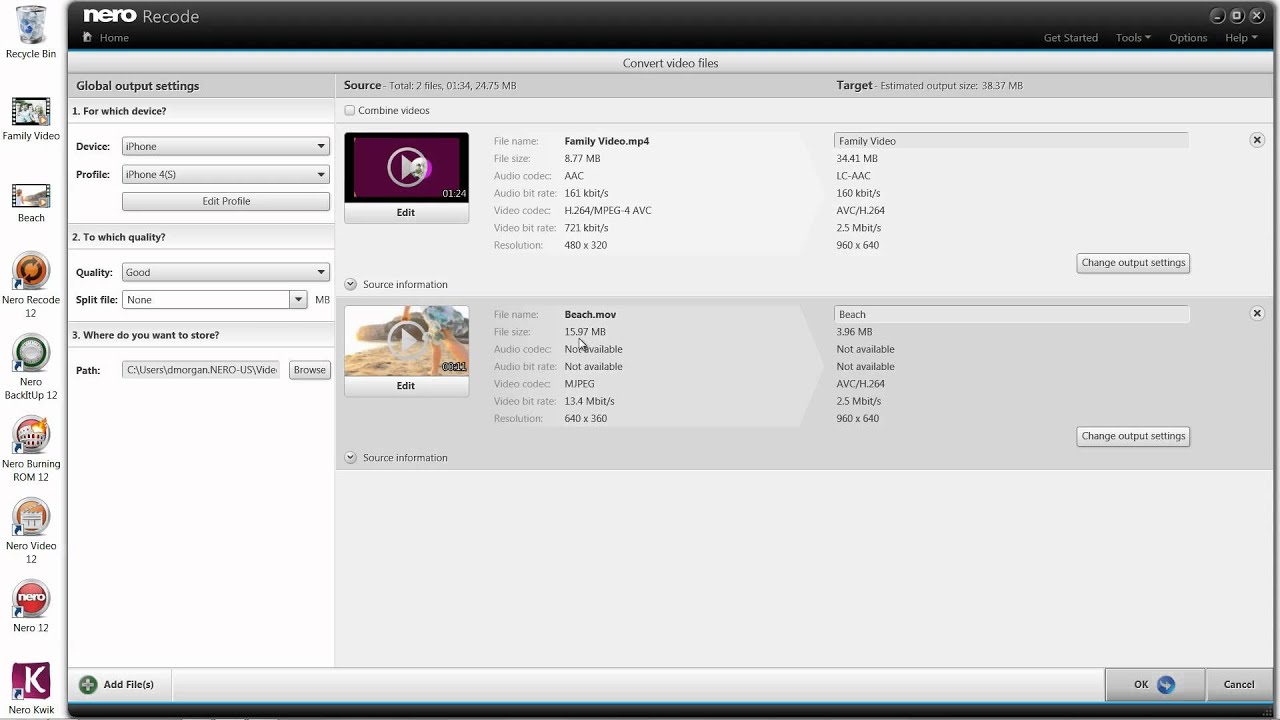1280x720 pixels.
Task: Launch the Nero BackItUp 12 desktop icon
Action: (31, 354)
